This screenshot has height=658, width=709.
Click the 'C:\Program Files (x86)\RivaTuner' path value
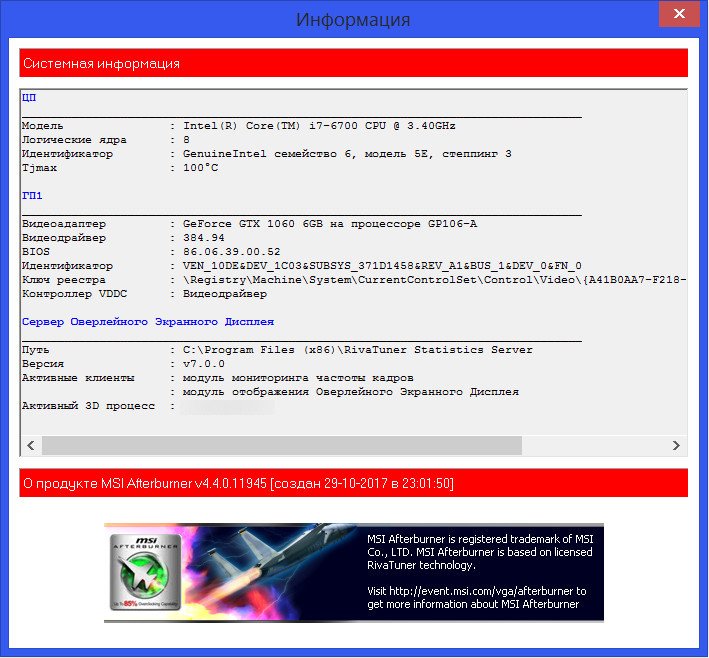click(358, 350)
